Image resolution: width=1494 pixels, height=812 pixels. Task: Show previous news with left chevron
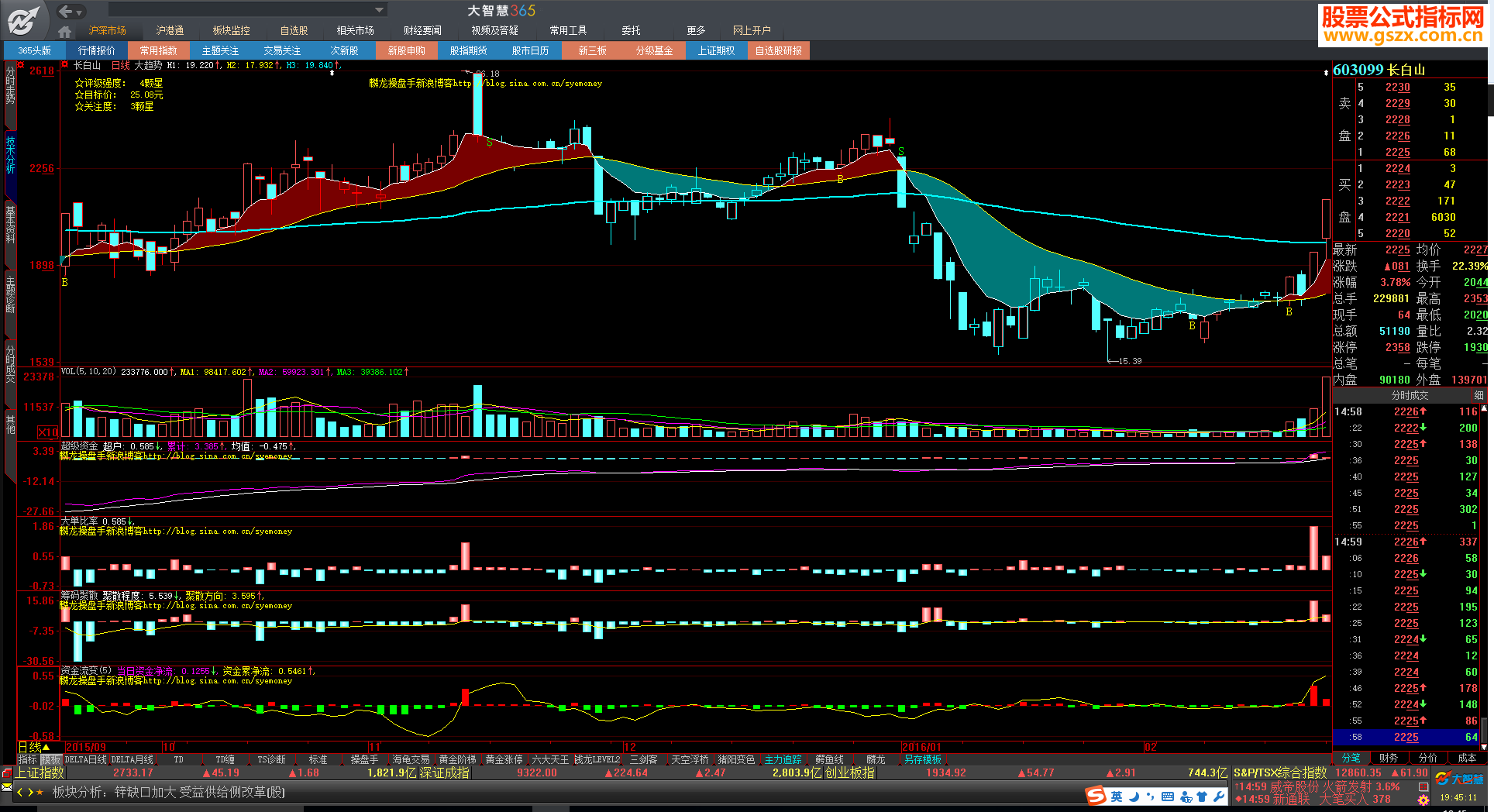click(x=19, y=793)
